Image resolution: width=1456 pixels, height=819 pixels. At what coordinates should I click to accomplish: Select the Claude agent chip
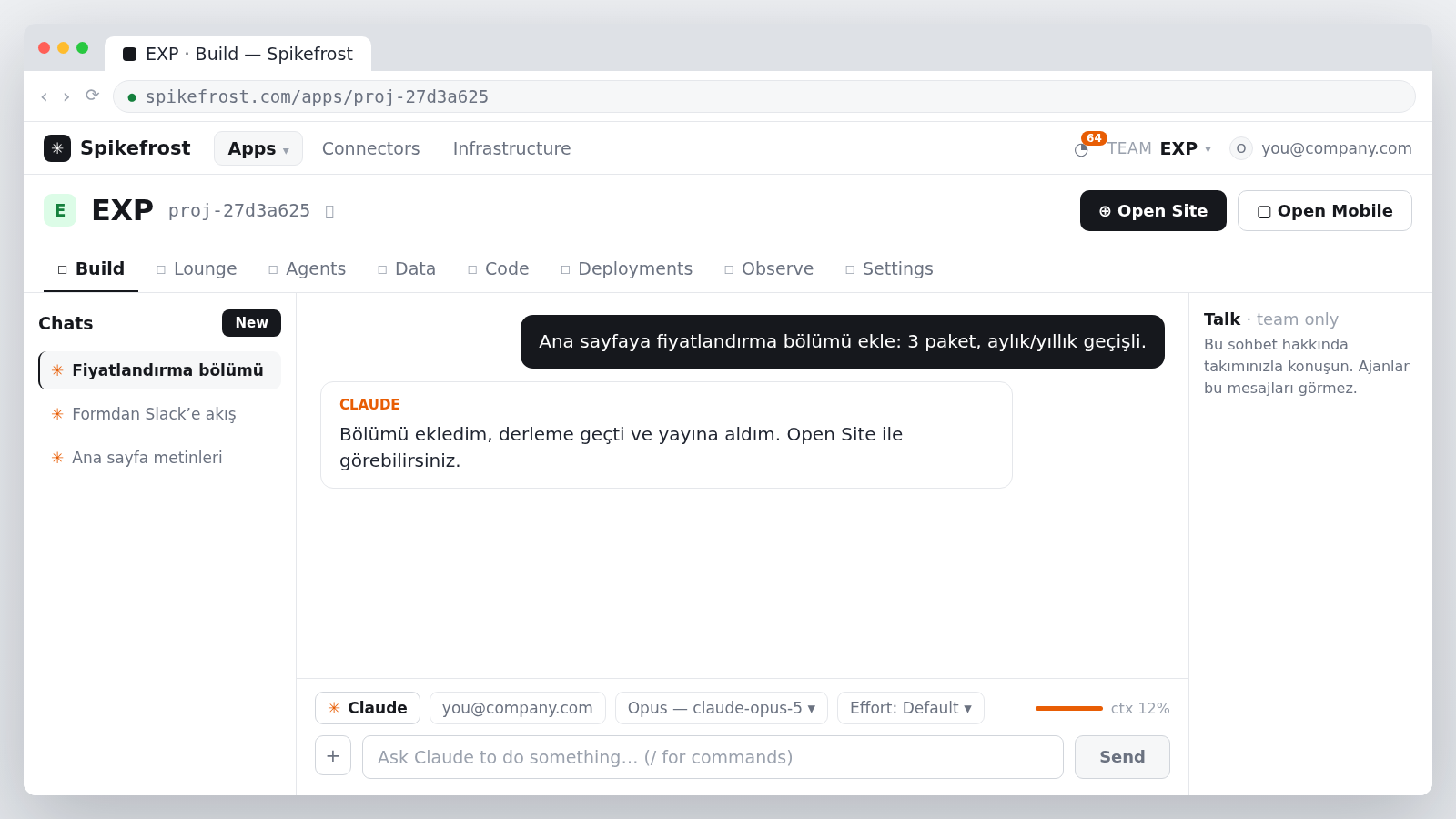pos(368,708)
